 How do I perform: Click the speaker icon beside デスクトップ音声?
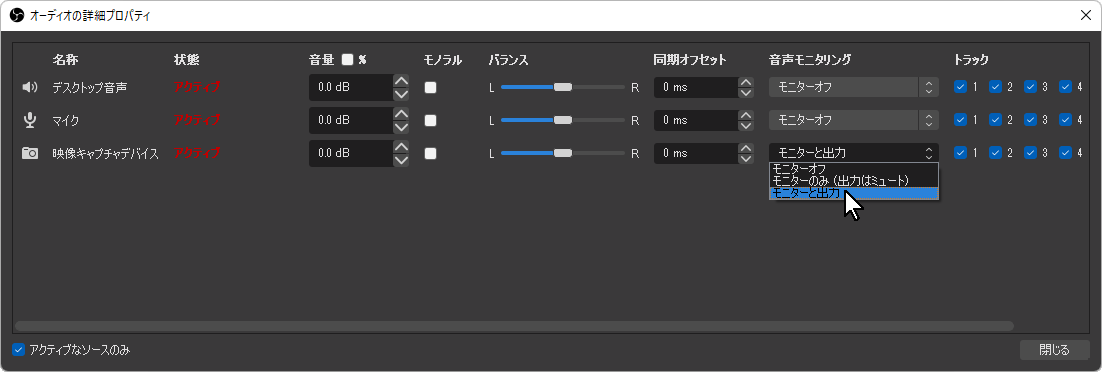[x=30, y=87]
